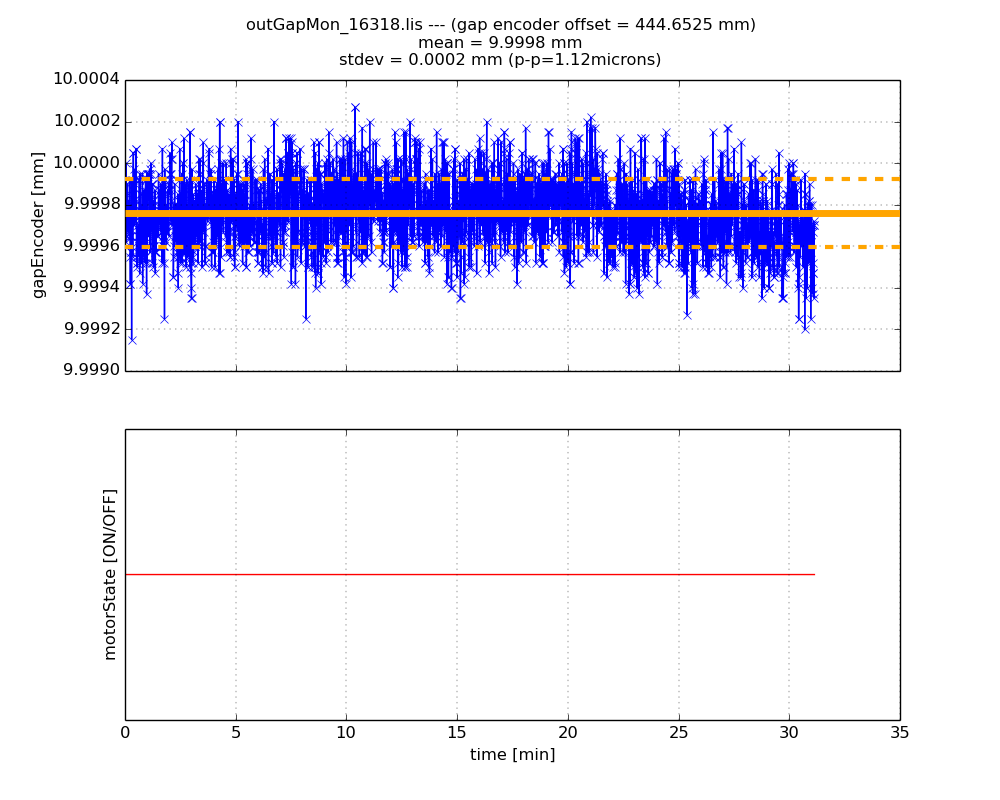Viewport: 1000px width, 800px height.
Task: Select the 9.9992 y-axis tick label
Action: 91,329
